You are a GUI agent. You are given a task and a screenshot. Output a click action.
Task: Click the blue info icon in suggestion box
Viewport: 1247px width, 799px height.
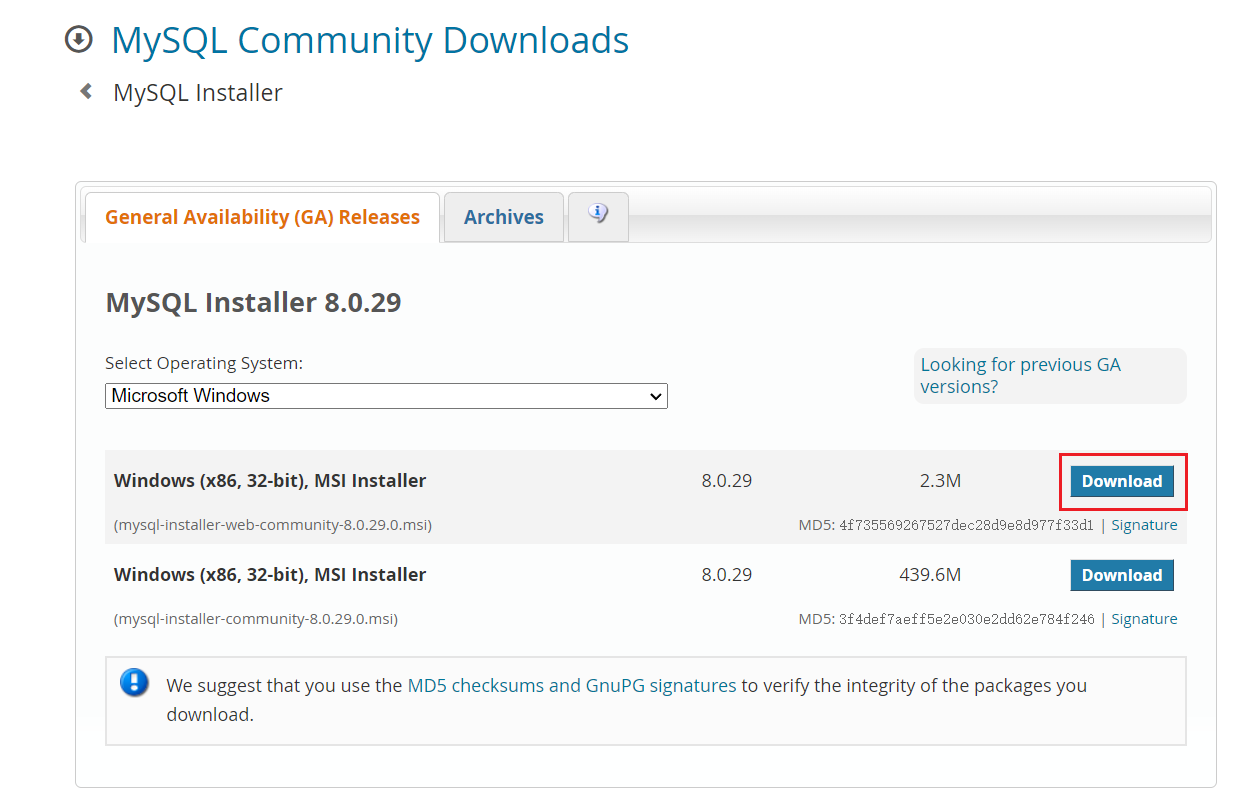click(134, 683)
